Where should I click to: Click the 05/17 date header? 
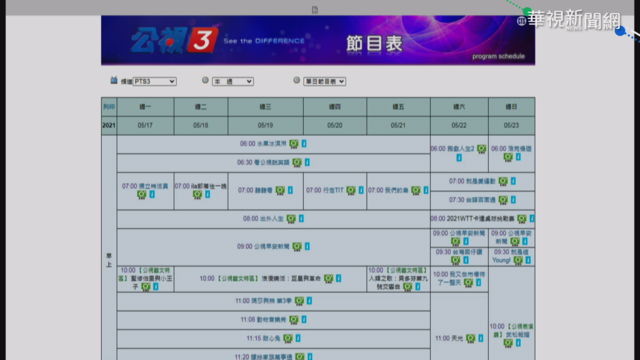(x=145, y=125)
